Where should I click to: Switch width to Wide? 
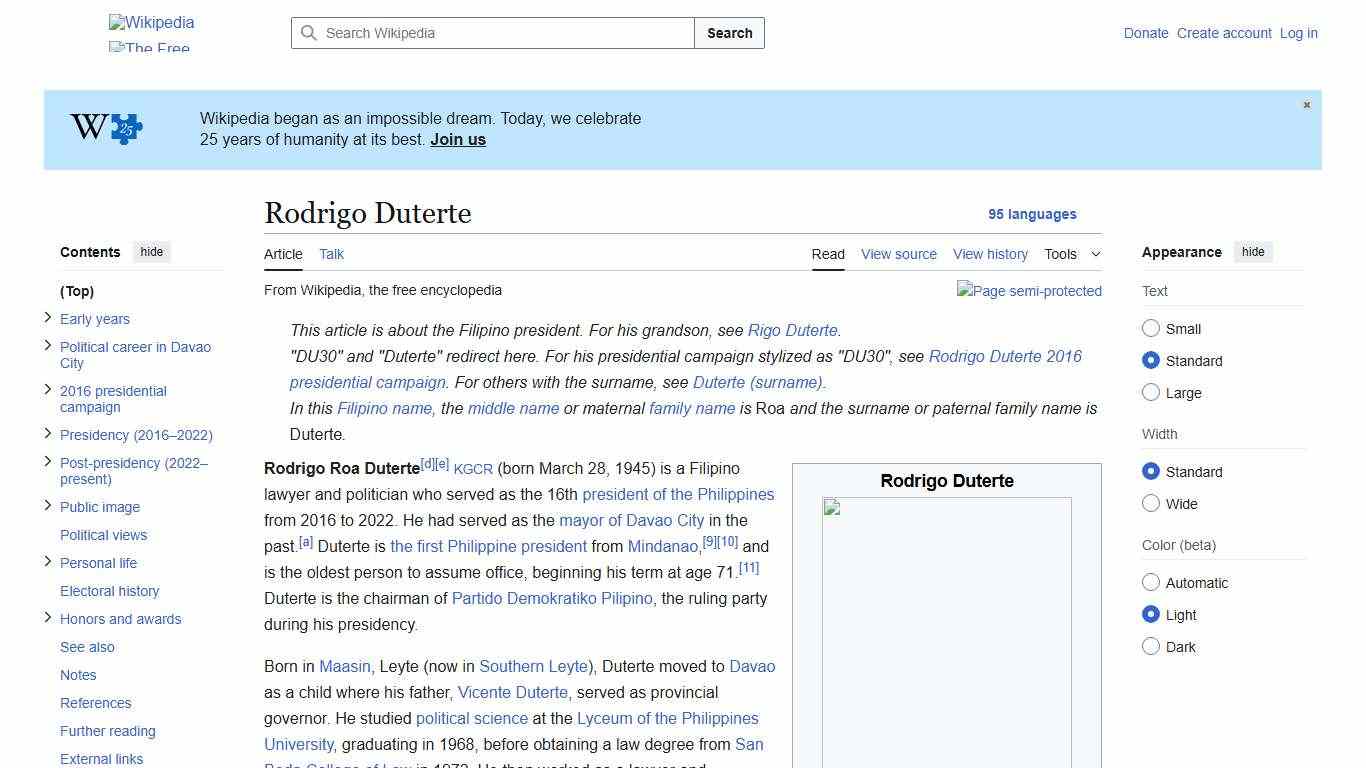point(1151,504)
